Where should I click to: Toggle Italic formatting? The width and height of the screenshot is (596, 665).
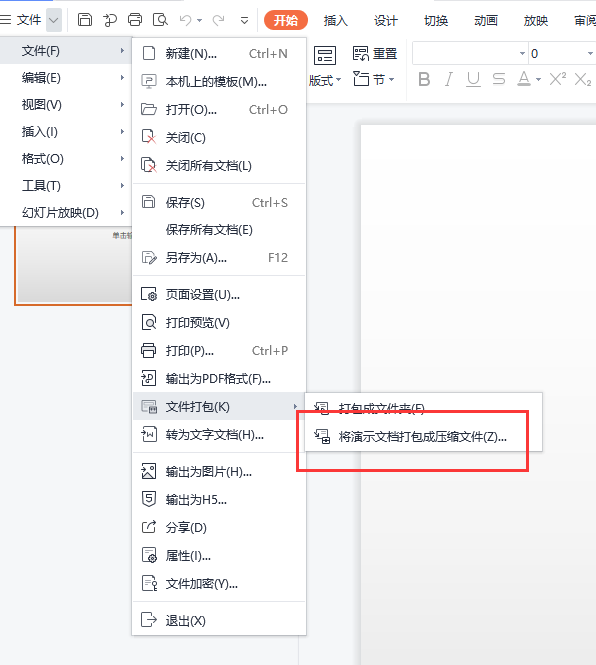449,79
